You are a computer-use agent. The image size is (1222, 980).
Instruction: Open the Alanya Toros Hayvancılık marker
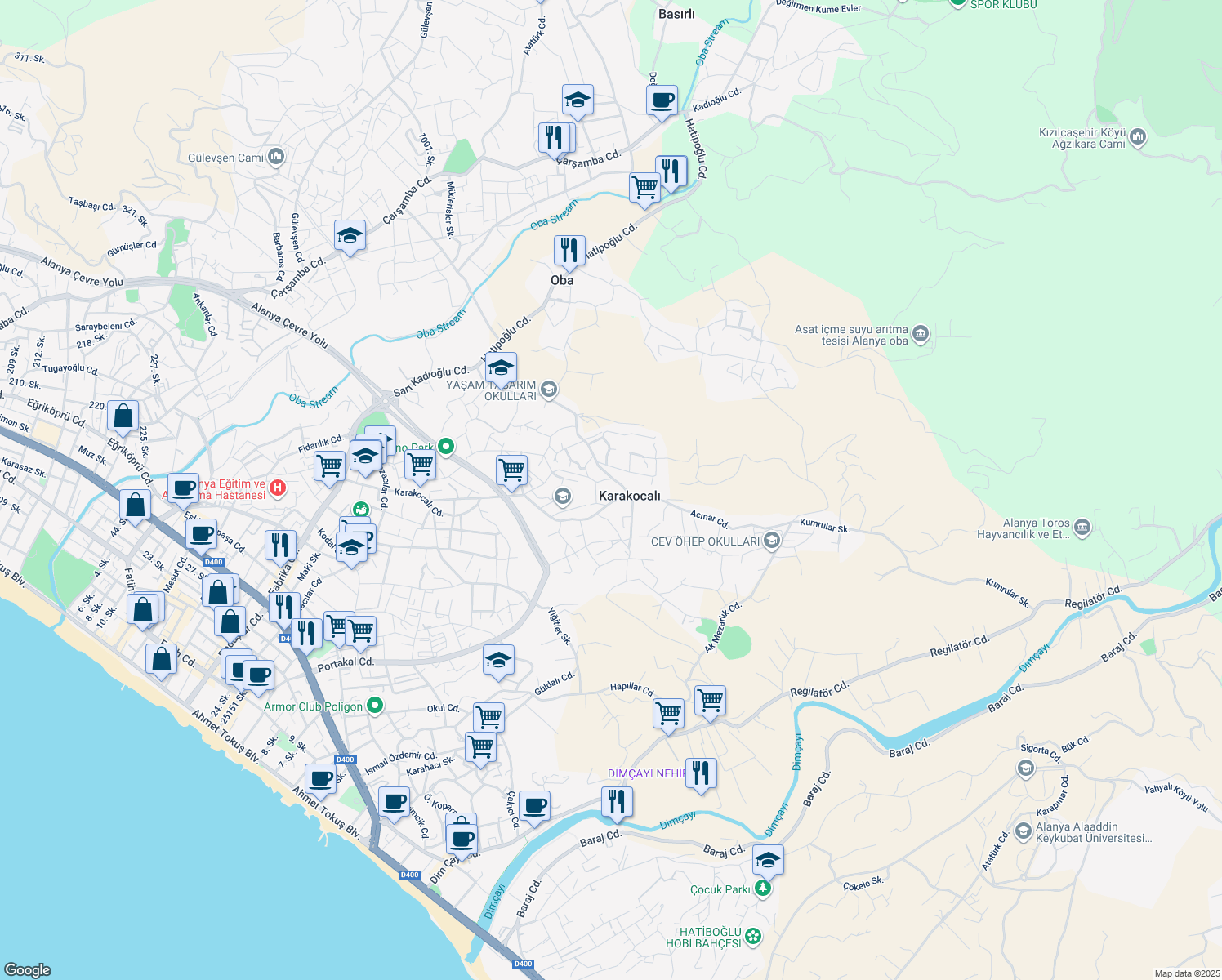click(1082, 528)
